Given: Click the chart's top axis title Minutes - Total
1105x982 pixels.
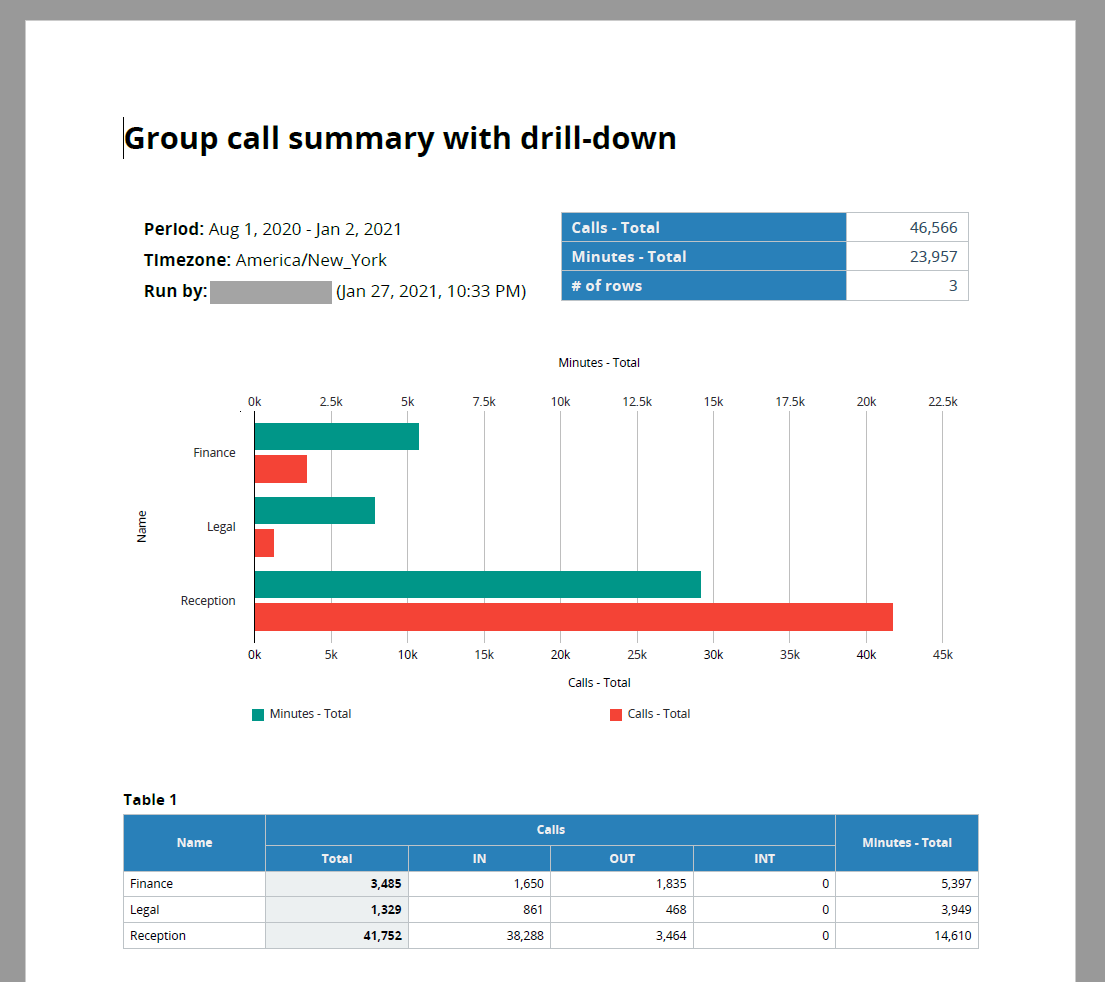Looking at the screenshot, I should (x=599, y=362).
